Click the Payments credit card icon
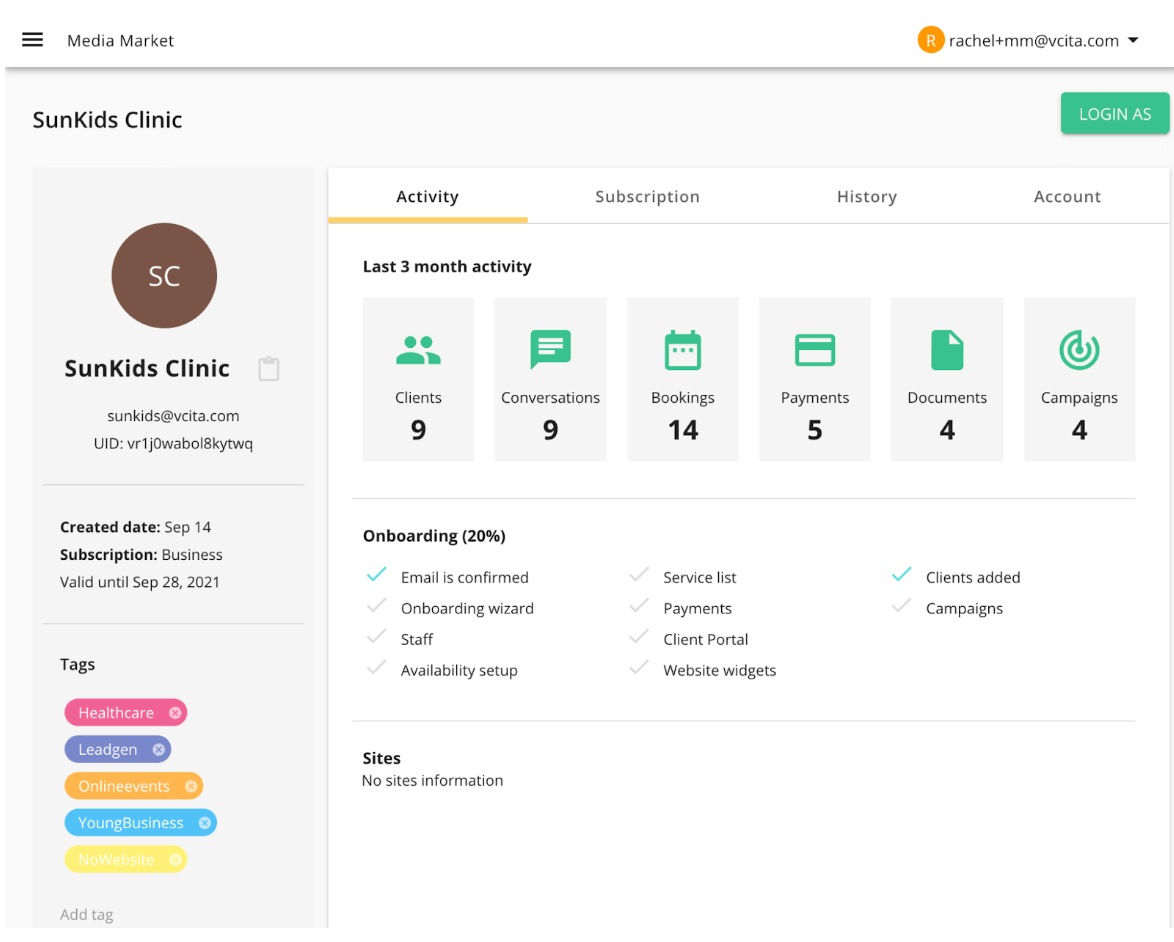This screenshot has width=1174, height=942. coord(815,350)
